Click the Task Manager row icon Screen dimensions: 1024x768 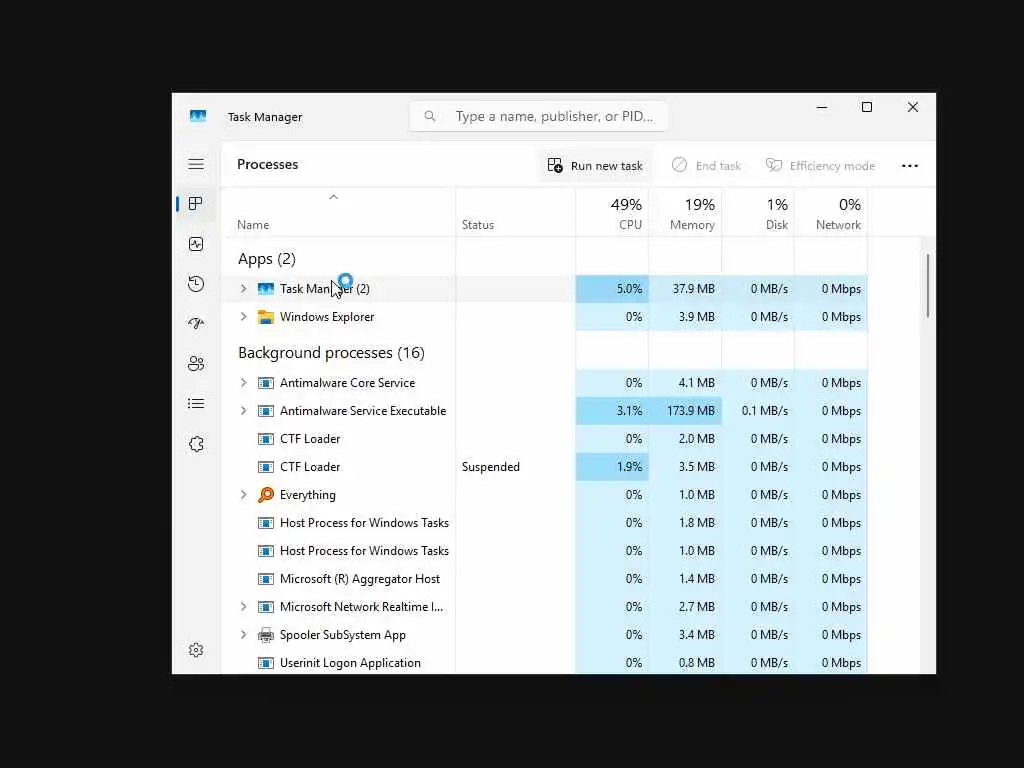click(x=266, y=289)
